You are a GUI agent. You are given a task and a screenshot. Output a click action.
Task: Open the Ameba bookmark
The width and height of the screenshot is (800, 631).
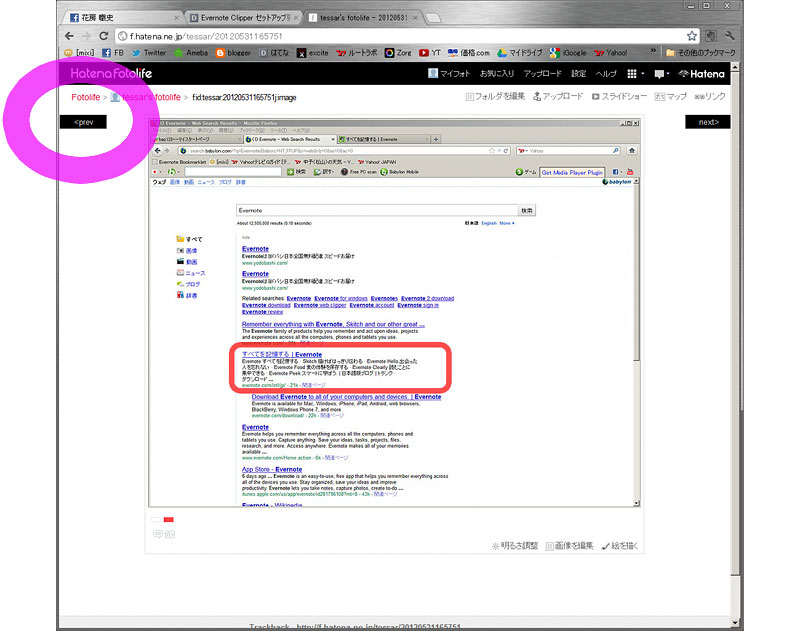pyautogui.click(x=191, y=53)
